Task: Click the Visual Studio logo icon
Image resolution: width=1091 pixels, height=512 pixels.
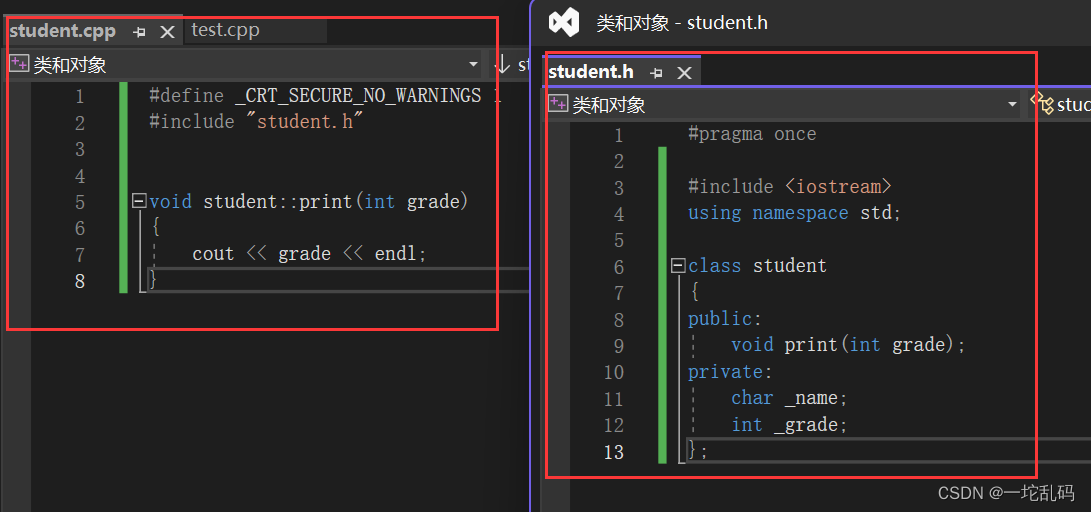Action: tap(564, 23)
